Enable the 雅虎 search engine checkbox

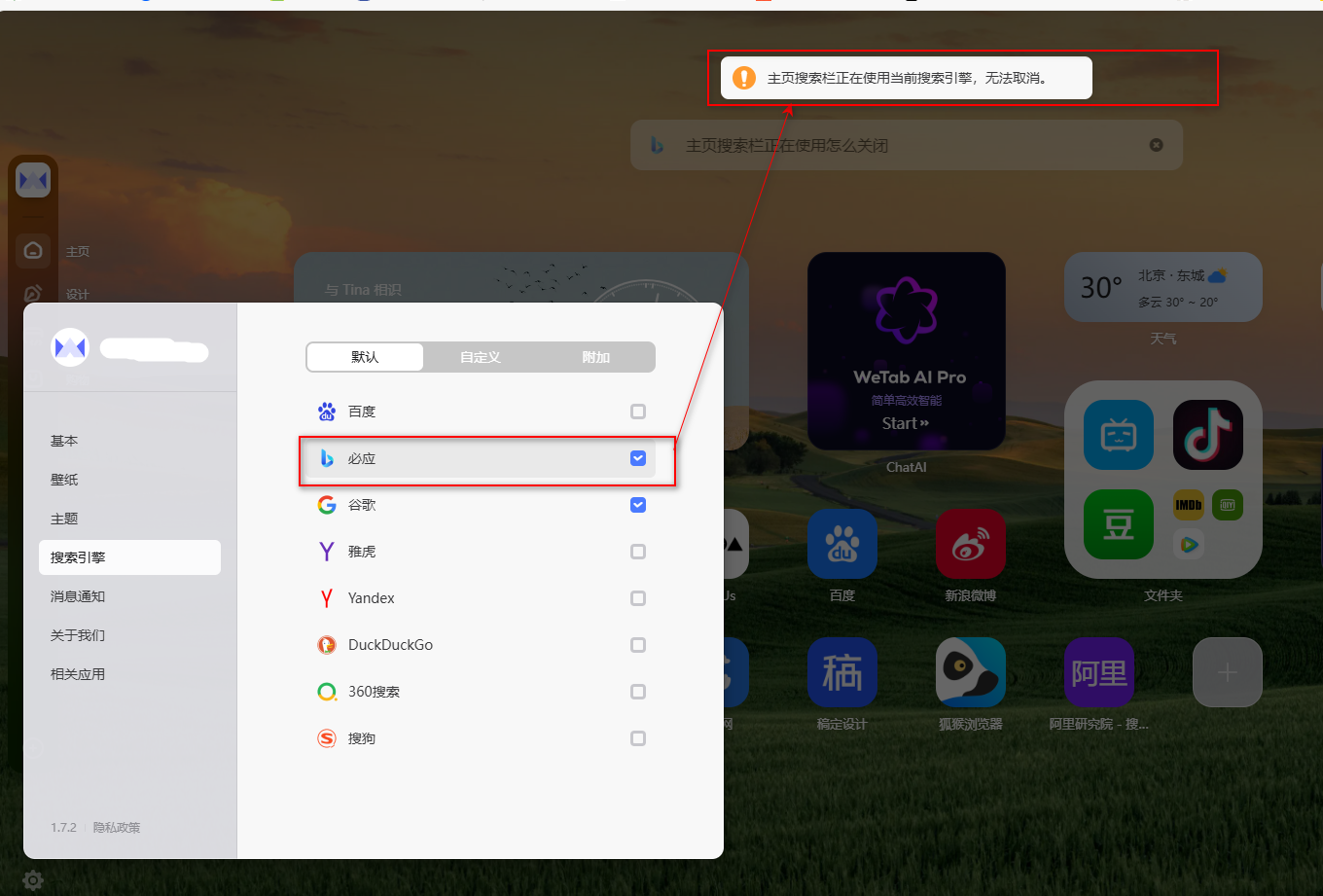pyautogui.click(x=638, y=552)
